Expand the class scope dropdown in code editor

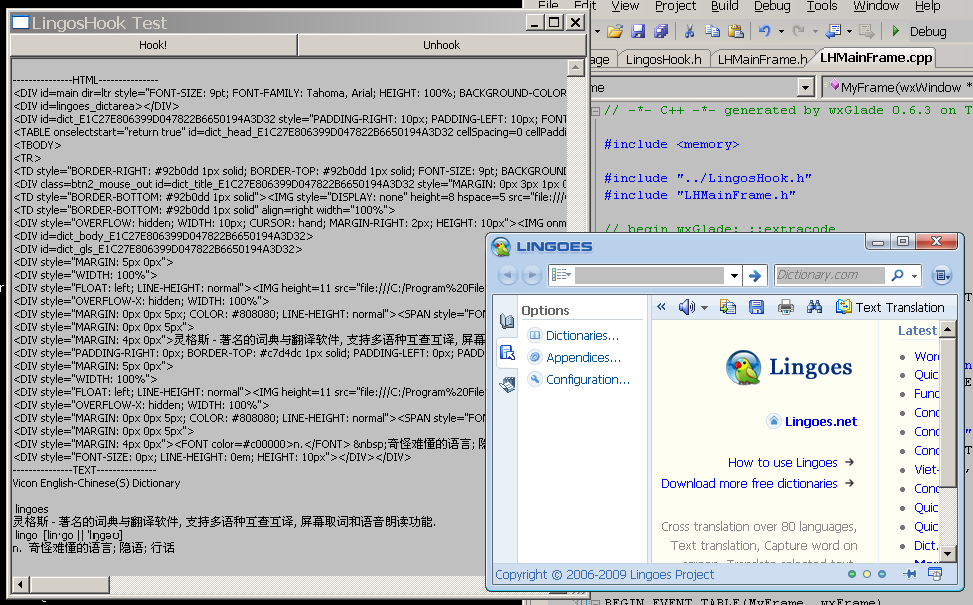[x=805, y=87]
